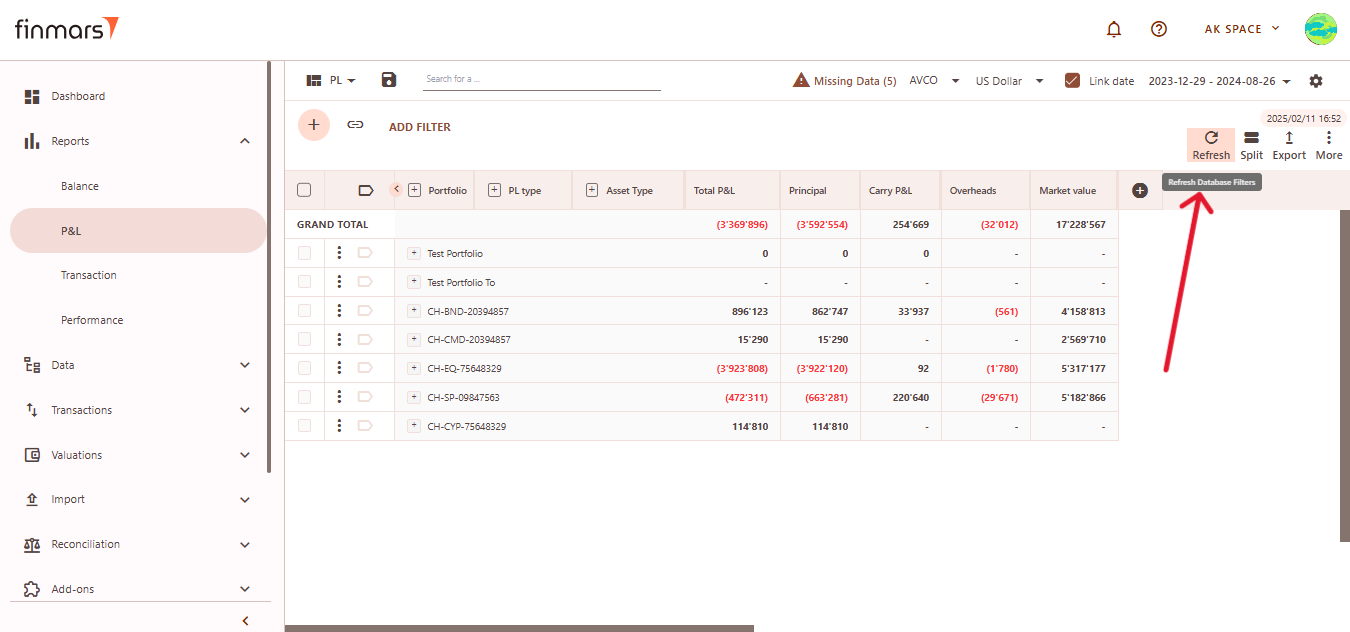Image resolution: width=1350 pixels, height=632 pixels.
Task: Open the notifications bell icon
Action: (x=1114, y=29)
